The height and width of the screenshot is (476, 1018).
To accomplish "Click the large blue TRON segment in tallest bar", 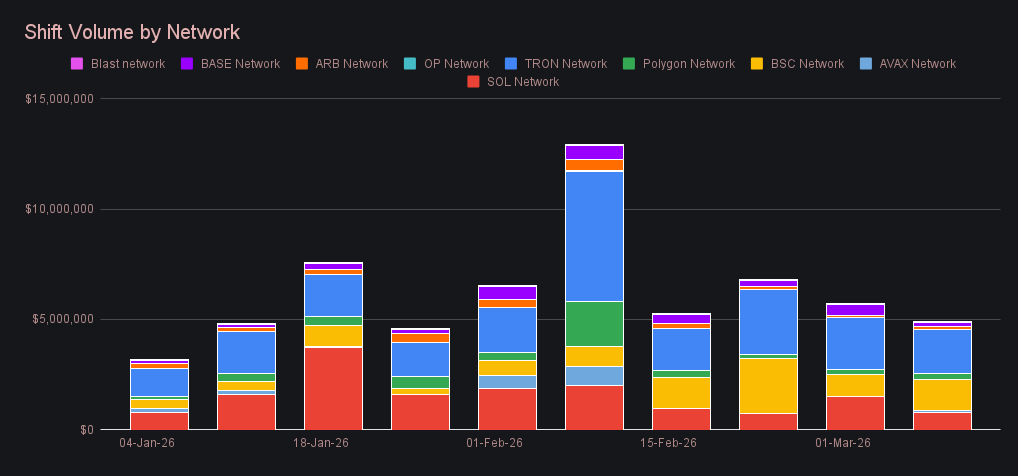I will point(594,235).
